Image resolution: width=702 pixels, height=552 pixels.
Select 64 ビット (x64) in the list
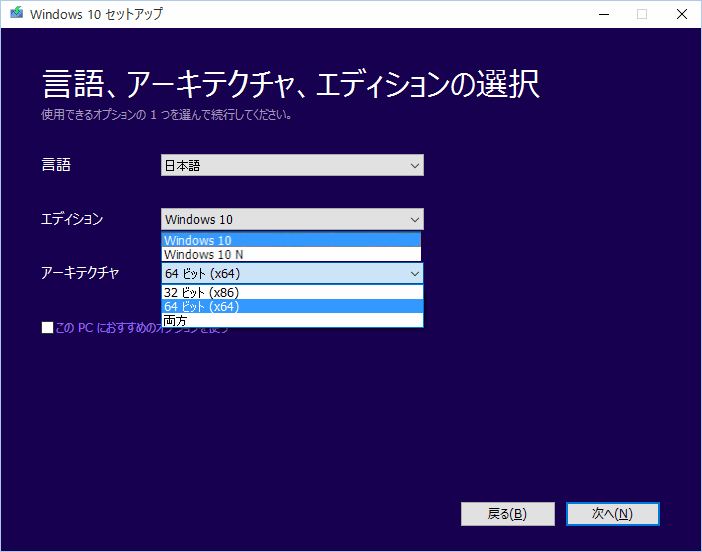(292, 306)
